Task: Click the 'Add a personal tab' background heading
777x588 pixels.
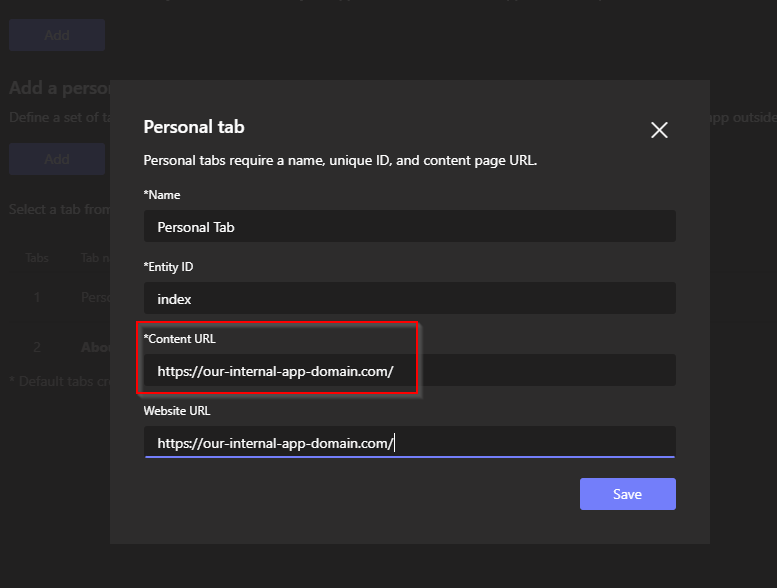Action: point(58,88)
